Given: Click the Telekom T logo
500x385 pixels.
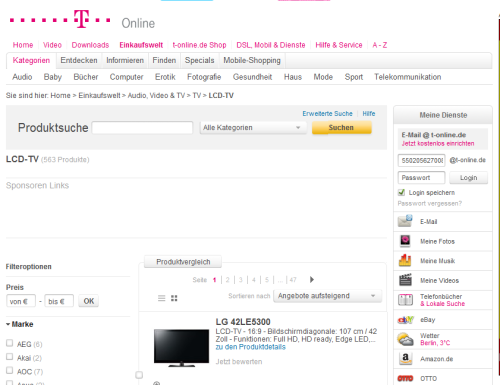Looking at the screenshot, I should 81,19.
